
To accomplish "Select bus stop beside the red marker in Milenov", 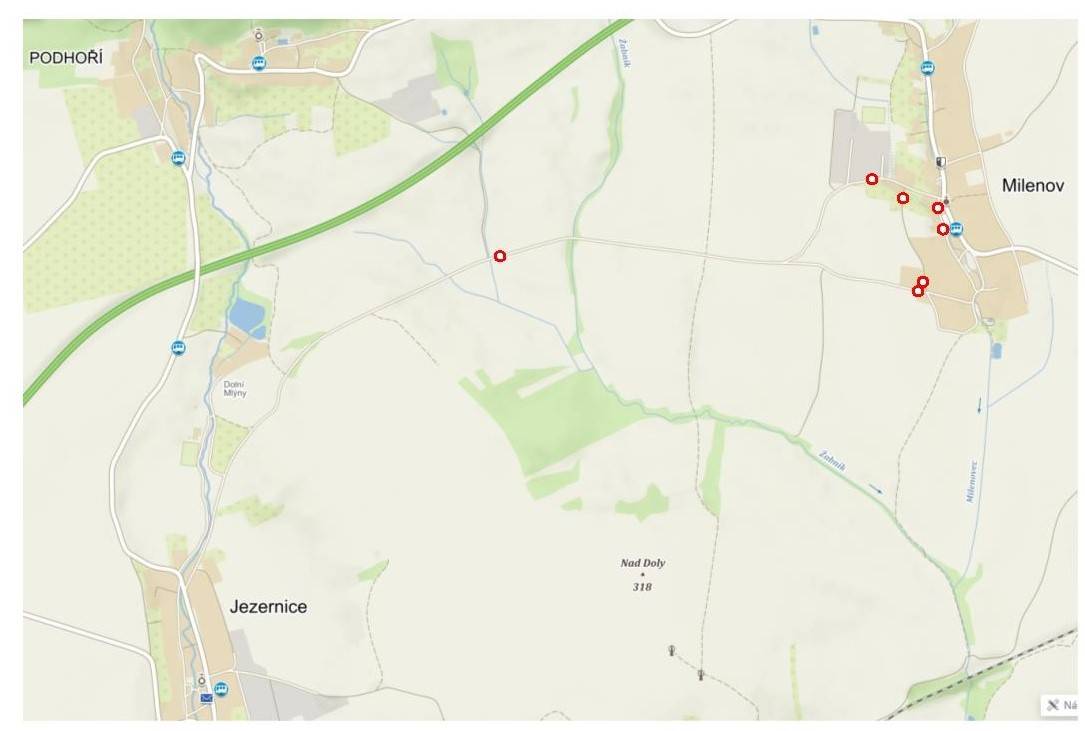I will [956, 228].
